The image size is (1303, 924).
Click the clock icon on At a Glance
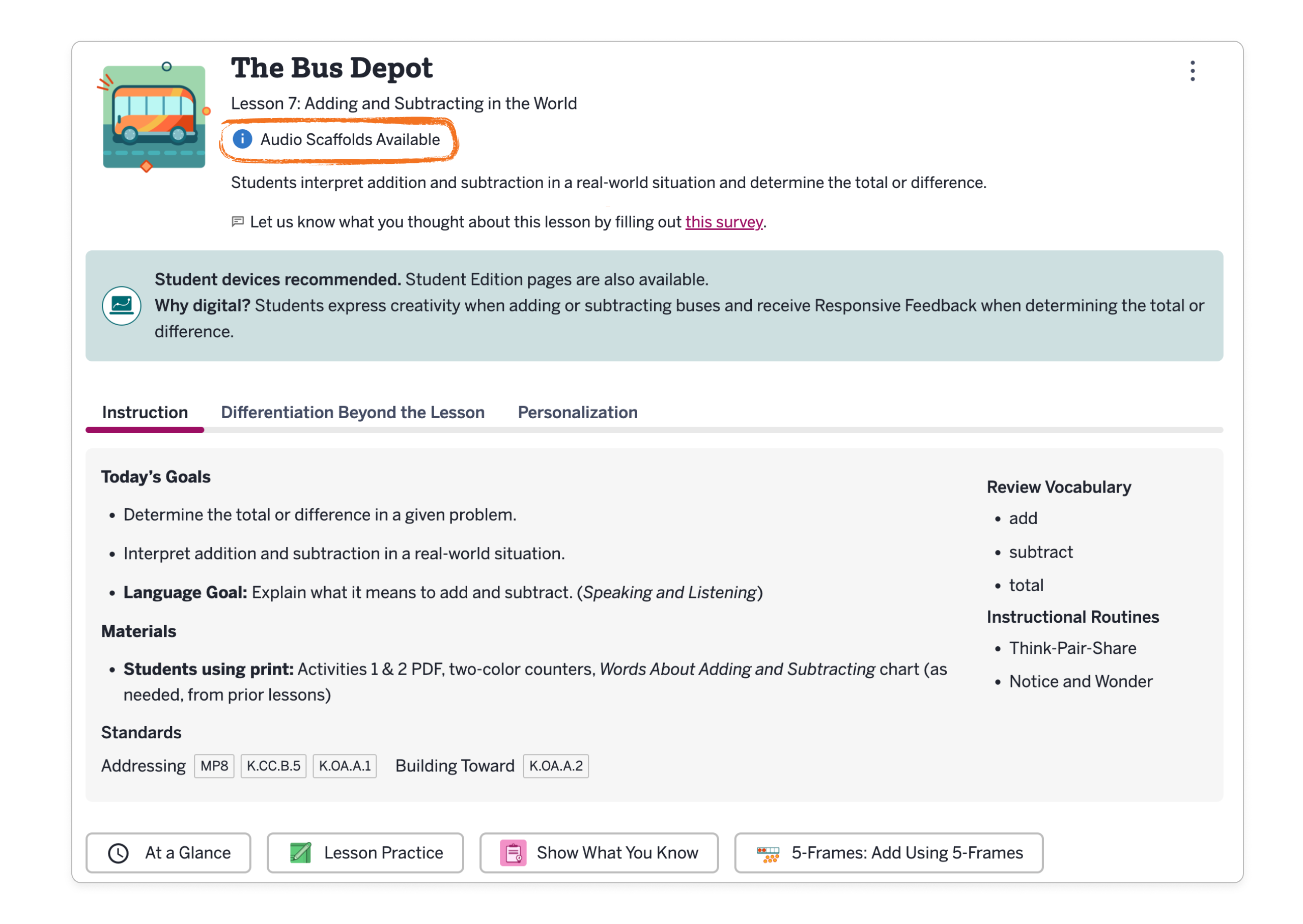pyautogui.click(x=119, y=853)
